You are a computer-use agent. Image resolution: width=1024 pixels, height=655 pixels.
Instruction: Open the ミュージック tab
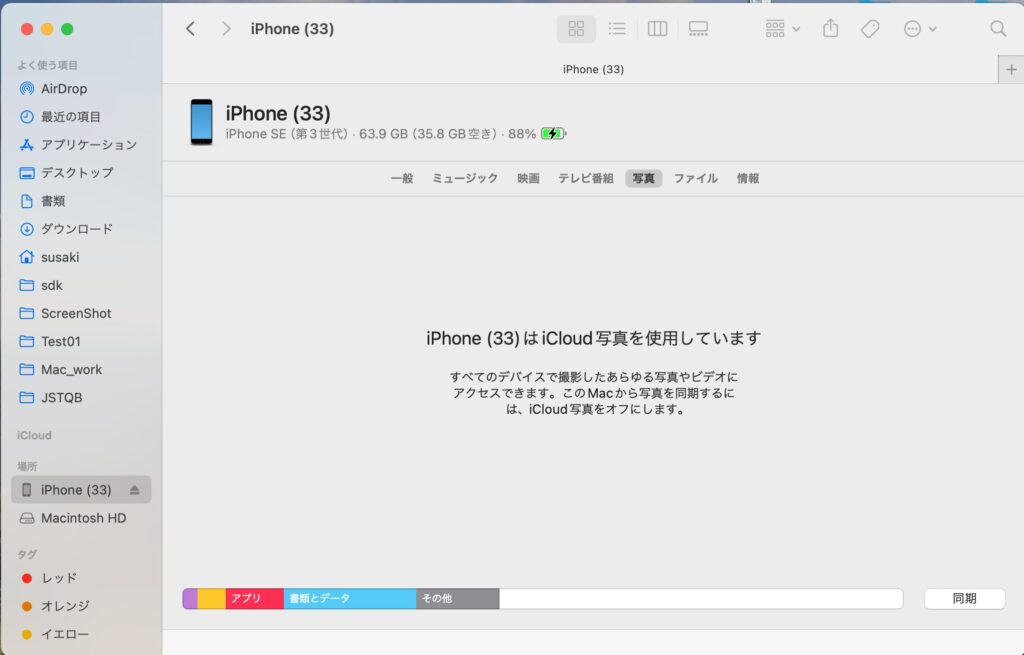pos(465,178)
